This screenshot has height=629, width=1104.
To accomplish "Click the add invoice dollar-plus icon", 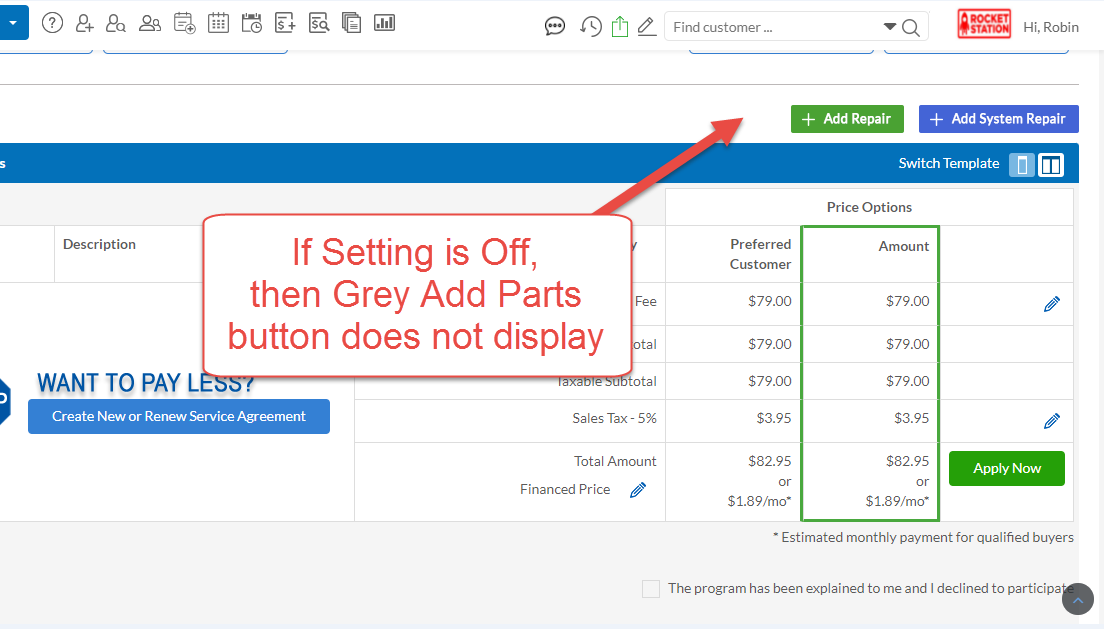I will (x=285, y=23).
